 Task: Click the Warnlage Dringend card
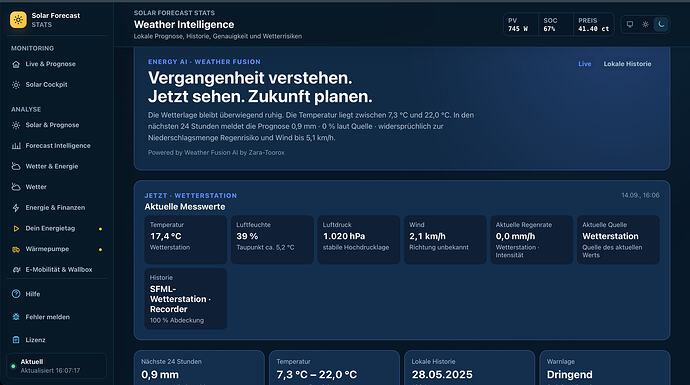[605, 368]
